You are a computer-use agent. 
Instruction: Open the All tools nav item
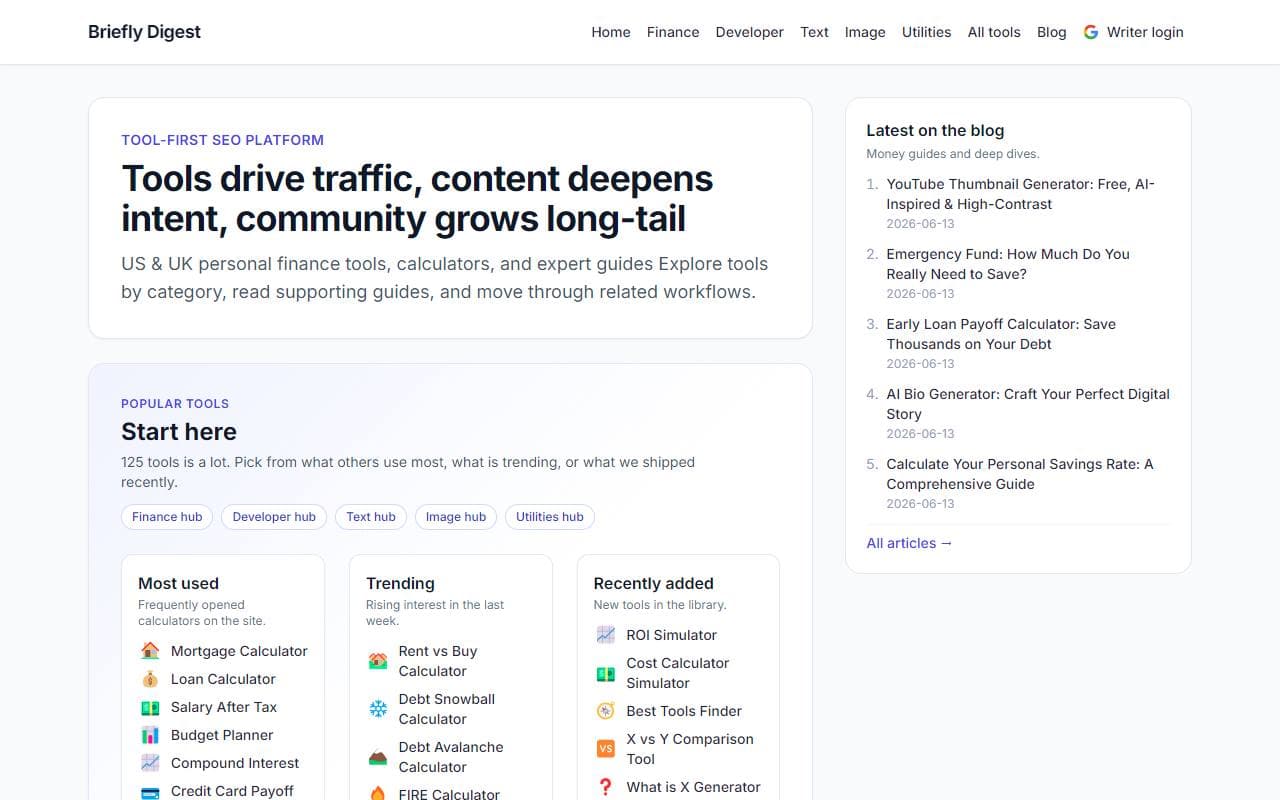994,32
